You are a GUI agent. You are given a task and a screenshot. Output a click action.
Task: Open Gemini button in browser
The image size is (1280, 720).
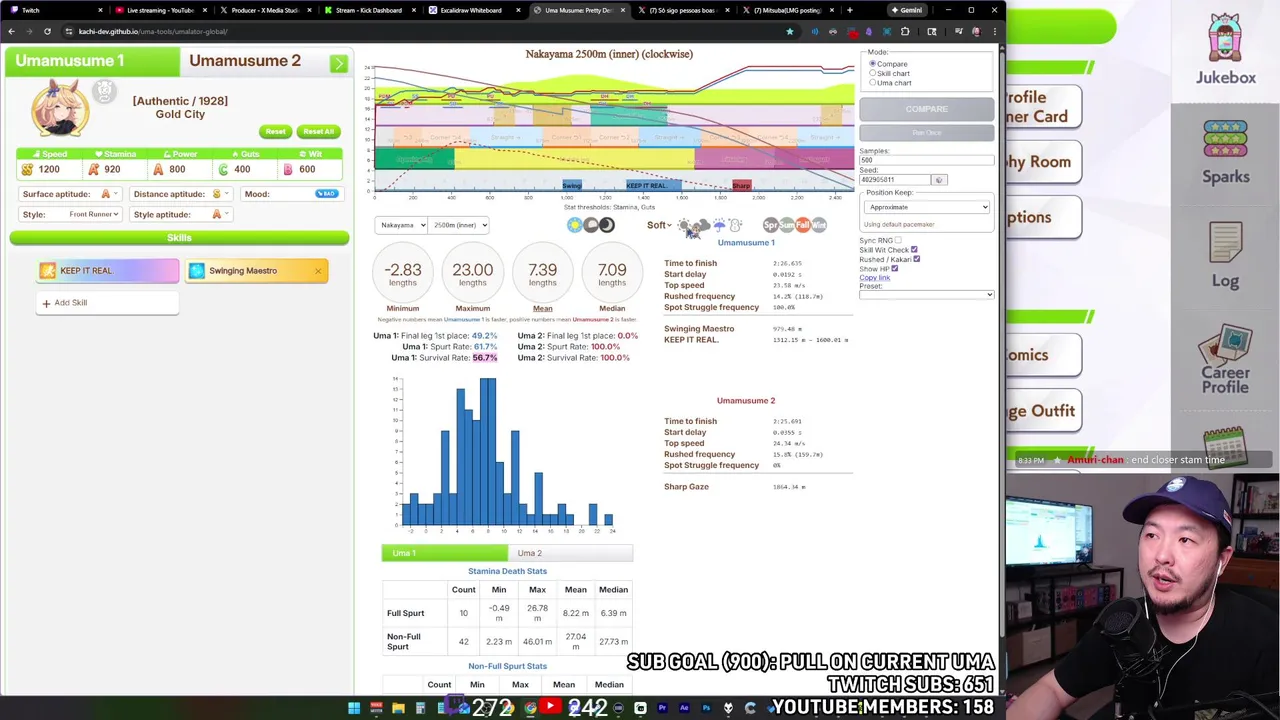coord(907,10)
